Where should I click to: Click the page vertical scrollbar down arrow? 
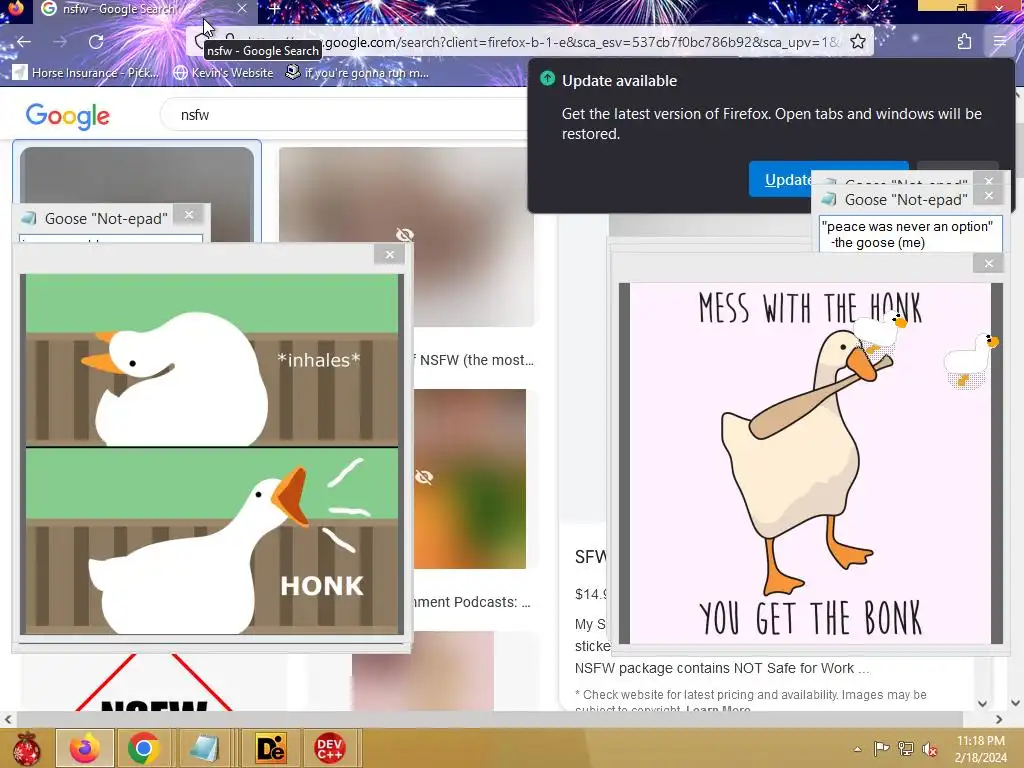click(1016, 703)
